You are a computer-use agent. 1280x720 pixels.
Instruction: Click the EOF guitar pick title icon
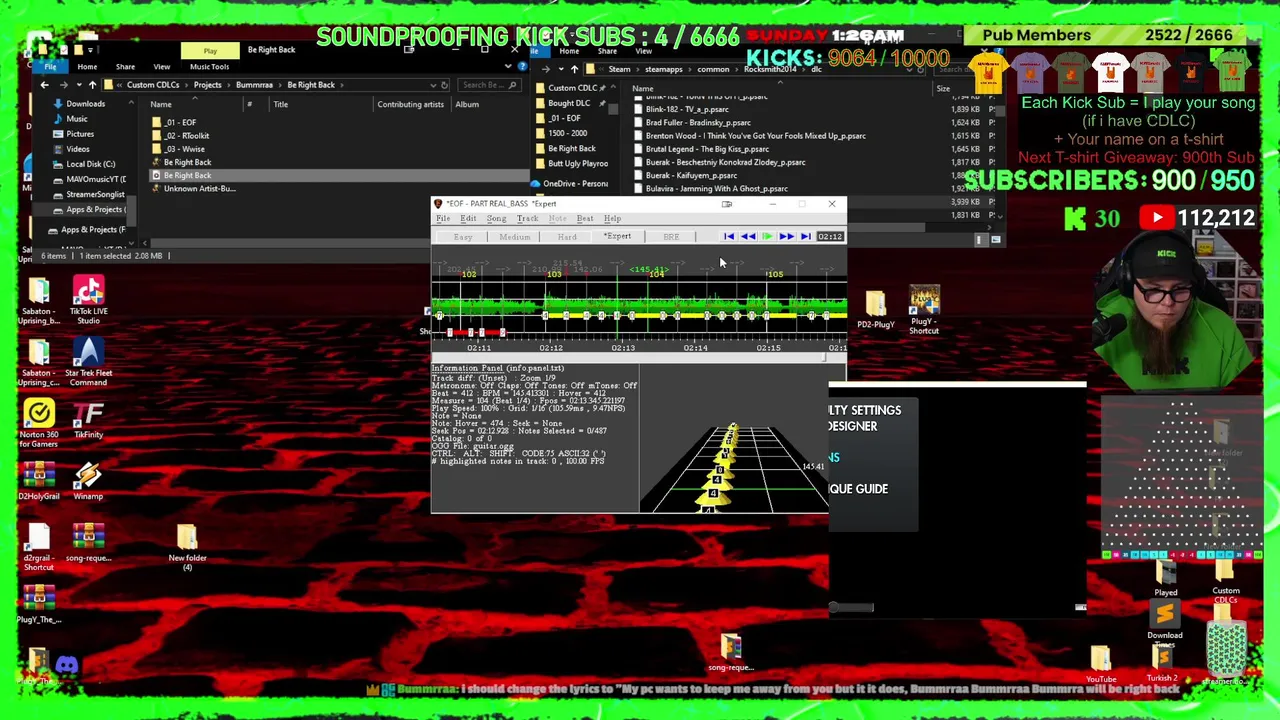point(438,204)
